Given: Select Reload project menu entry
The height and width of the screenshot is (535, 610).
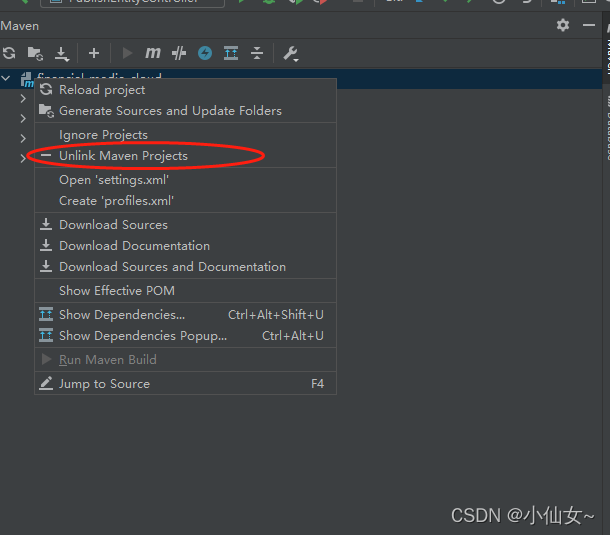Looking at the screenshot, I should tap(186, 90).
